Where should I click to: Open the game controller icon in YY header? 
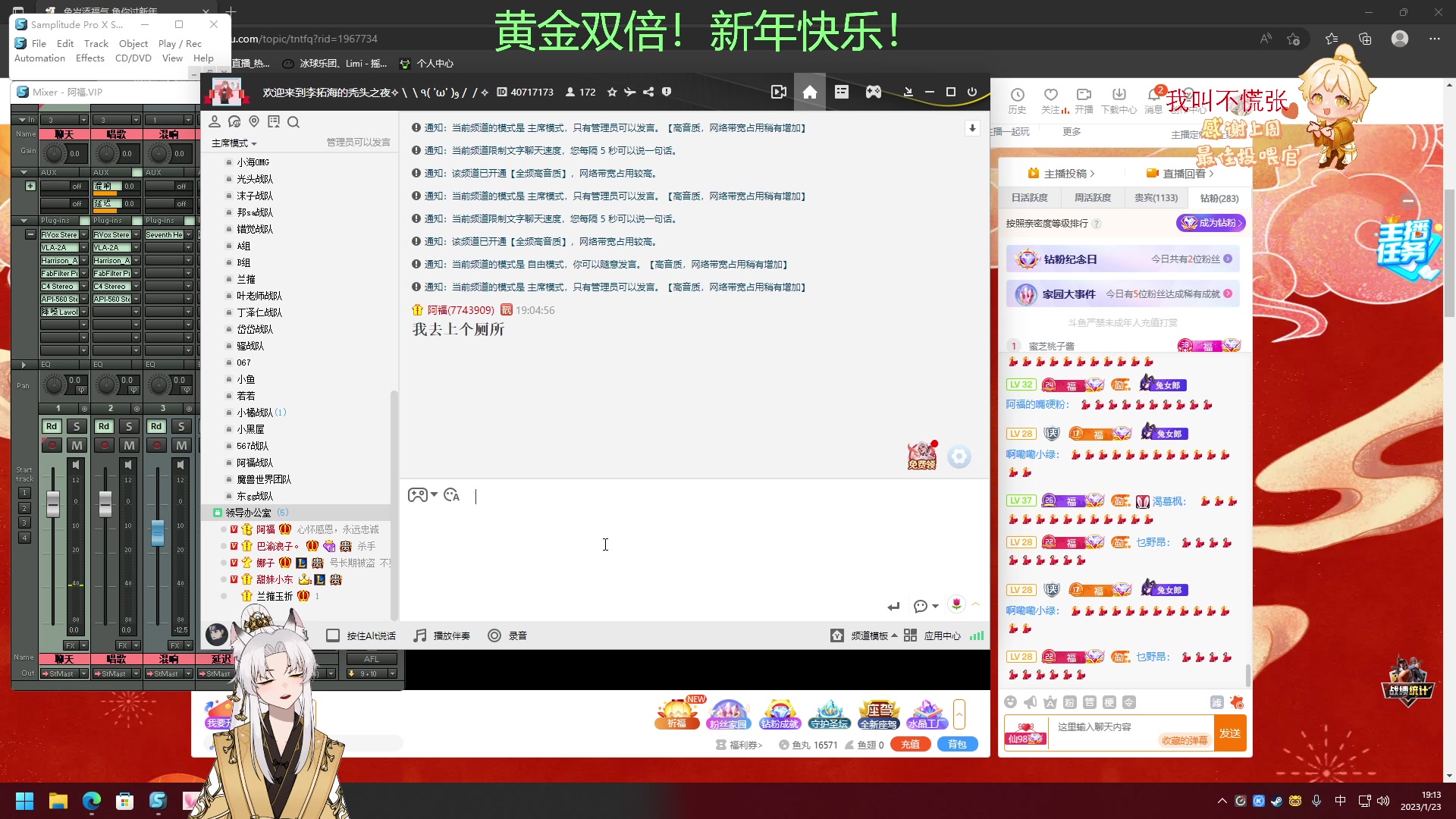click(x=874, y=92)
